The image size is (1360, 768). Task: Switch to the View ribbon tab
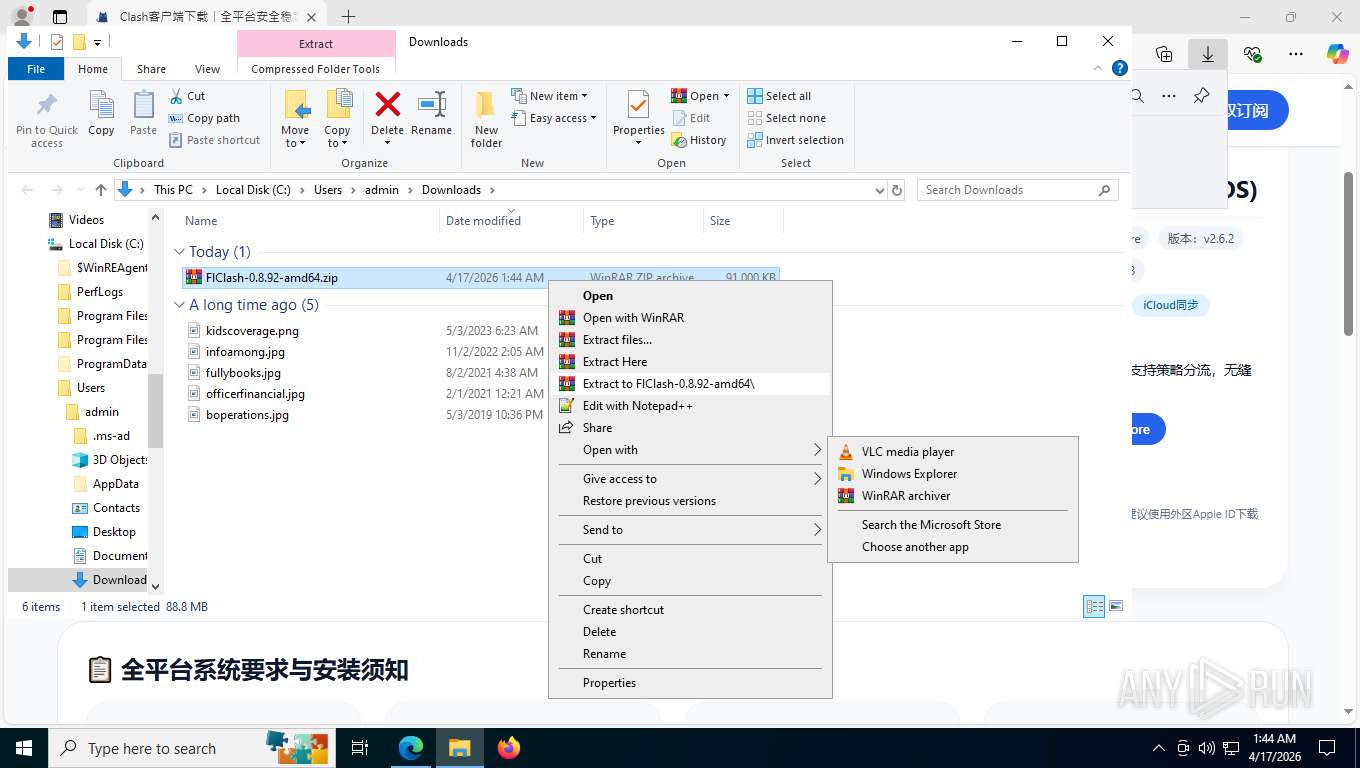(x=207, y=69)
